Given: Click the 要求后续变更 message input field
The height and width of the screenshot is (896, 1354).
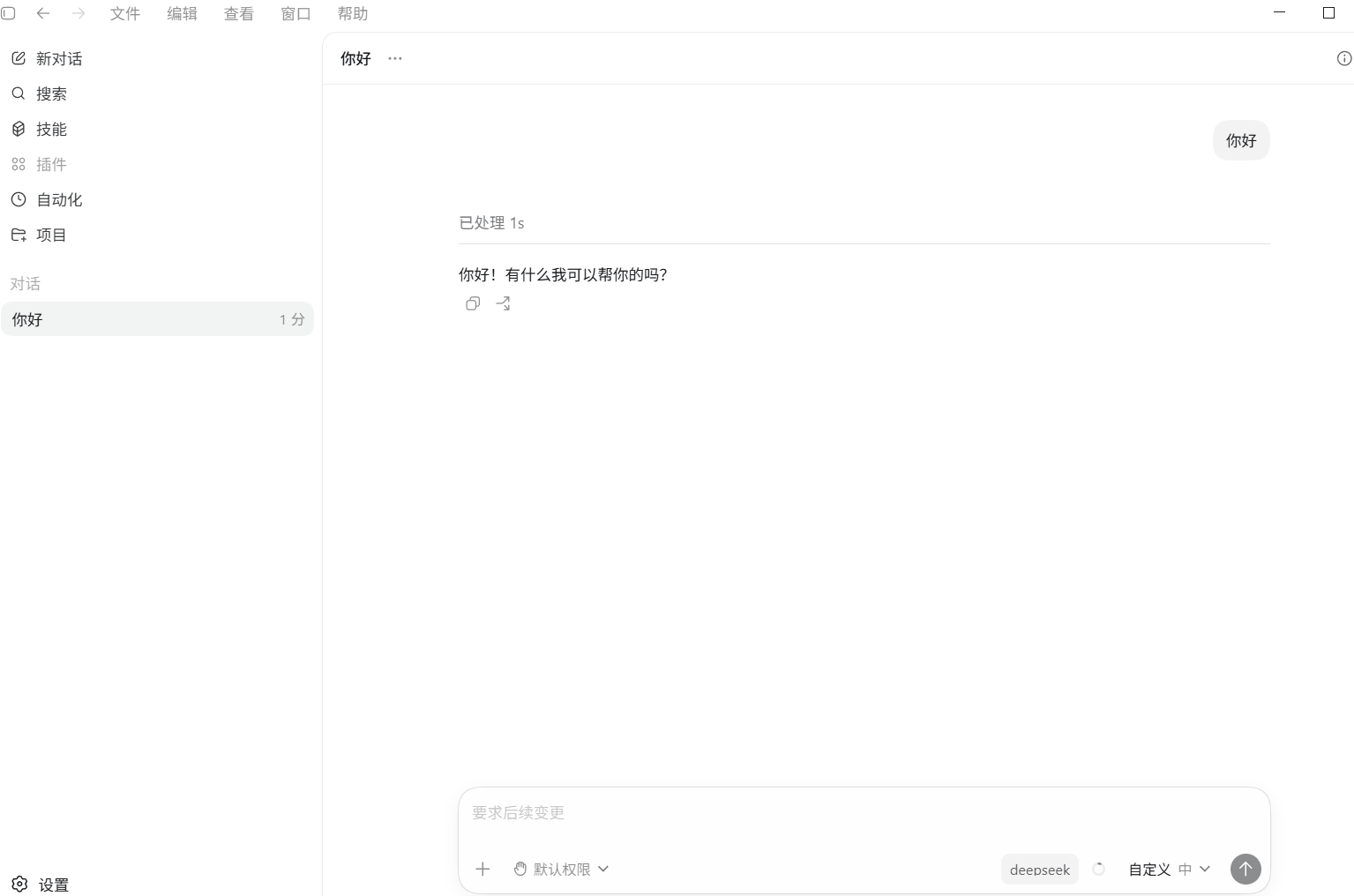Looking at the screenshot, I should click(x=864, y=812).
